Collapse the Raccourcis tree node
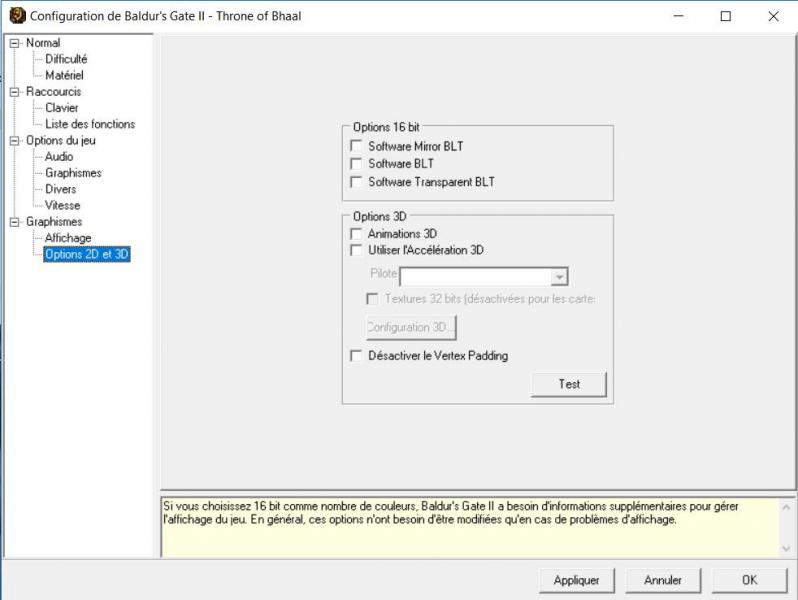The height and width of the screenshot is (600, 798). (x=14, y=92)
